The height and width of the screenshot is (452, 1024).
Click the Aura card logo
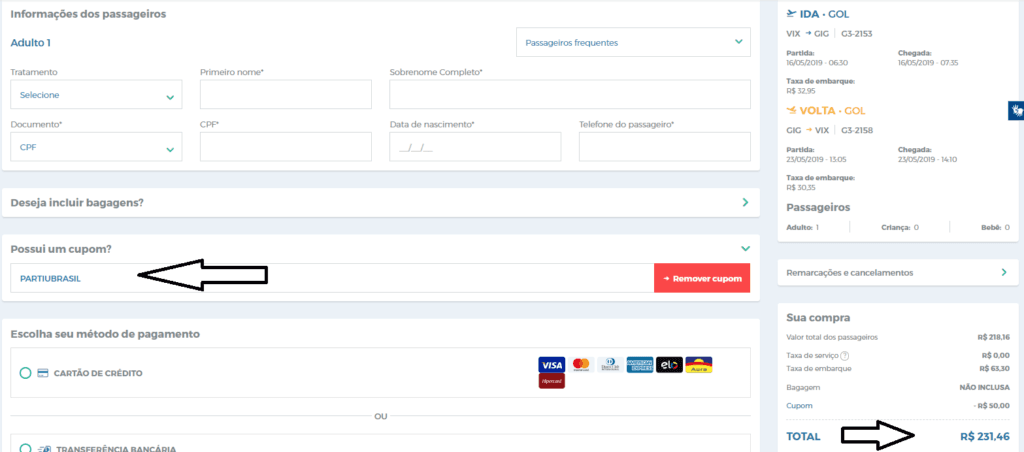point(699,364)
